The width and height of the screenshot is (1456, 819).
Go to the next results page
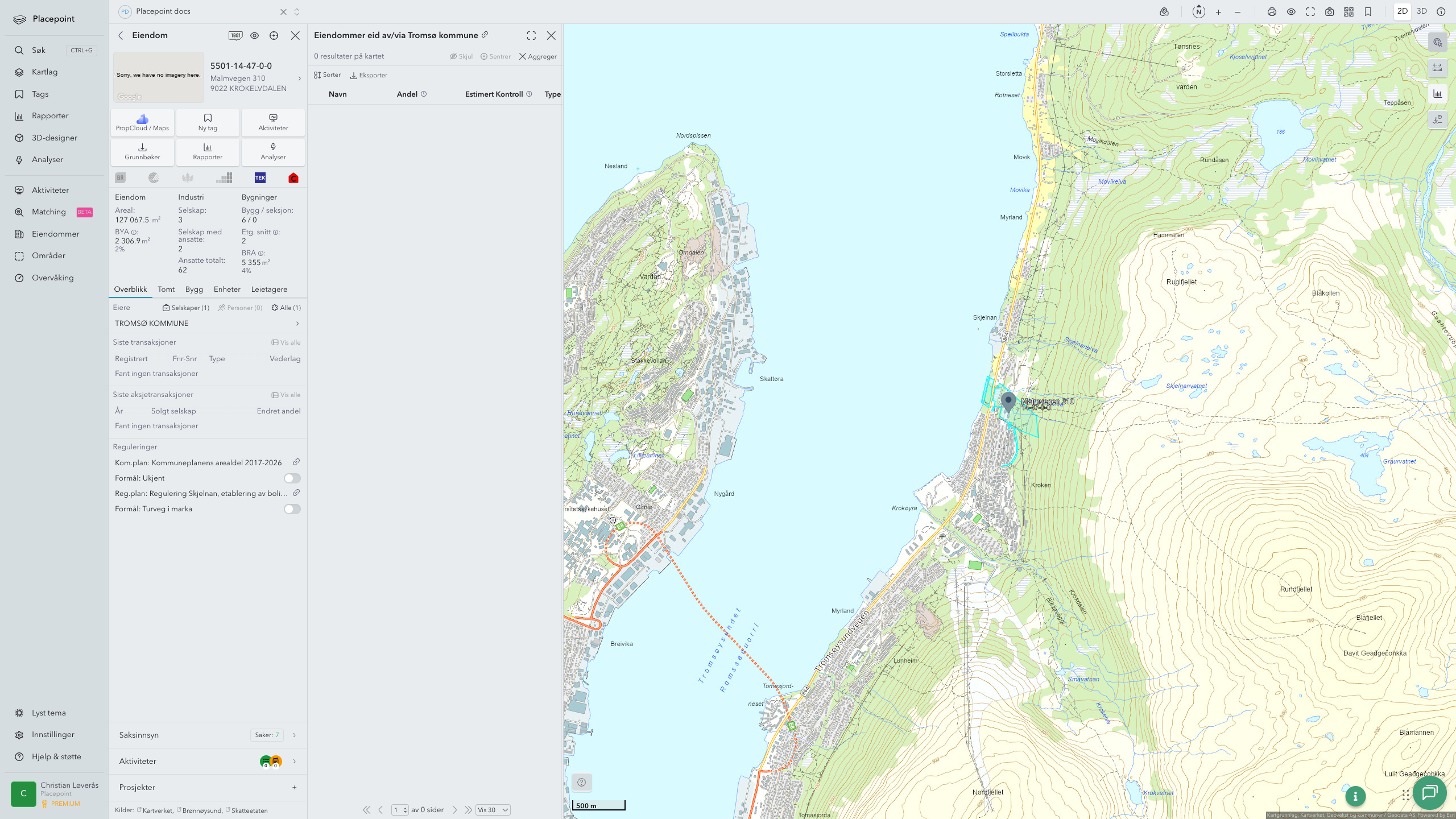click(x=454, y=810)
